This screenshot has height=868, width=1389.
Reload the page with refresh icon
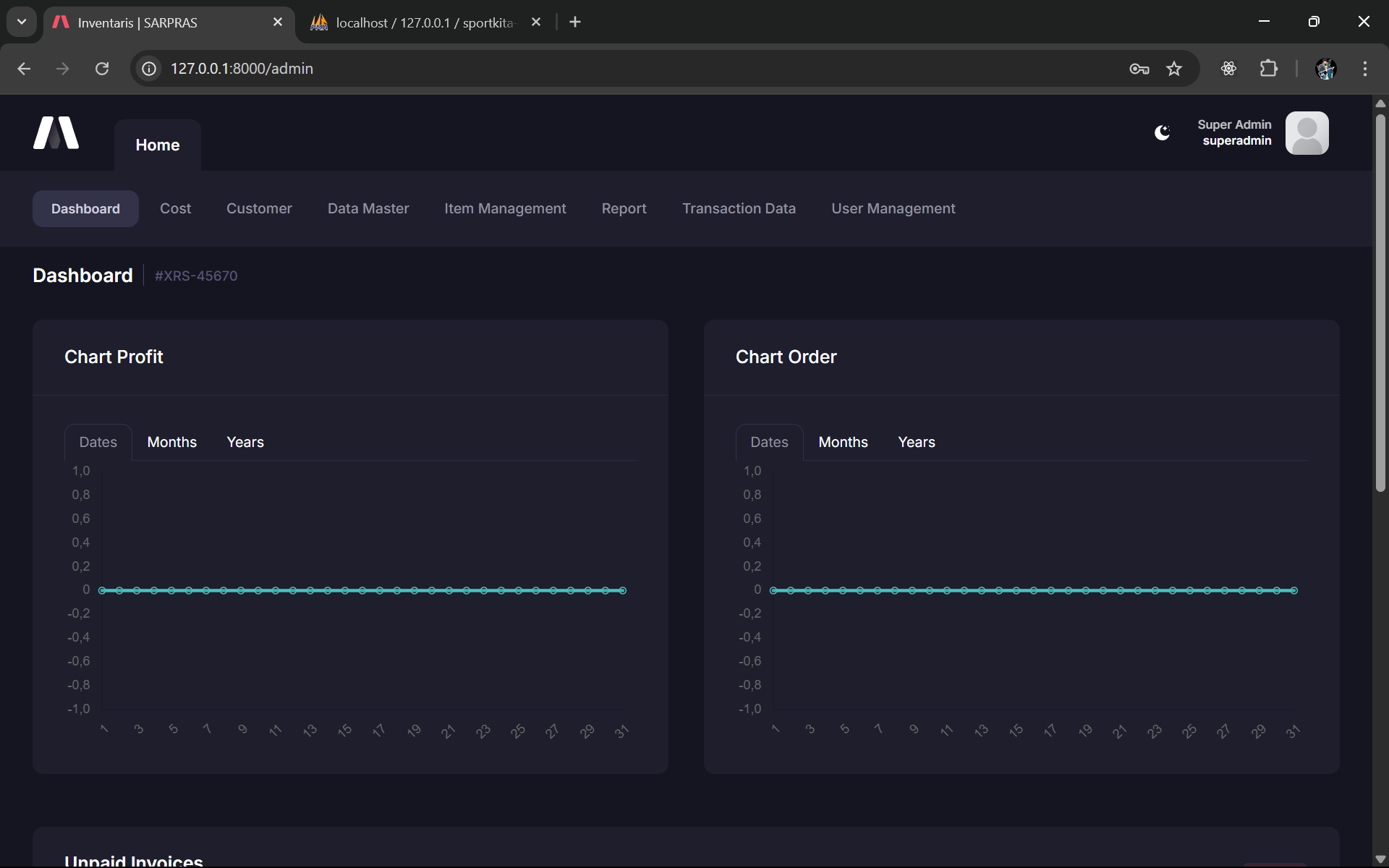(x=102, y=69)
